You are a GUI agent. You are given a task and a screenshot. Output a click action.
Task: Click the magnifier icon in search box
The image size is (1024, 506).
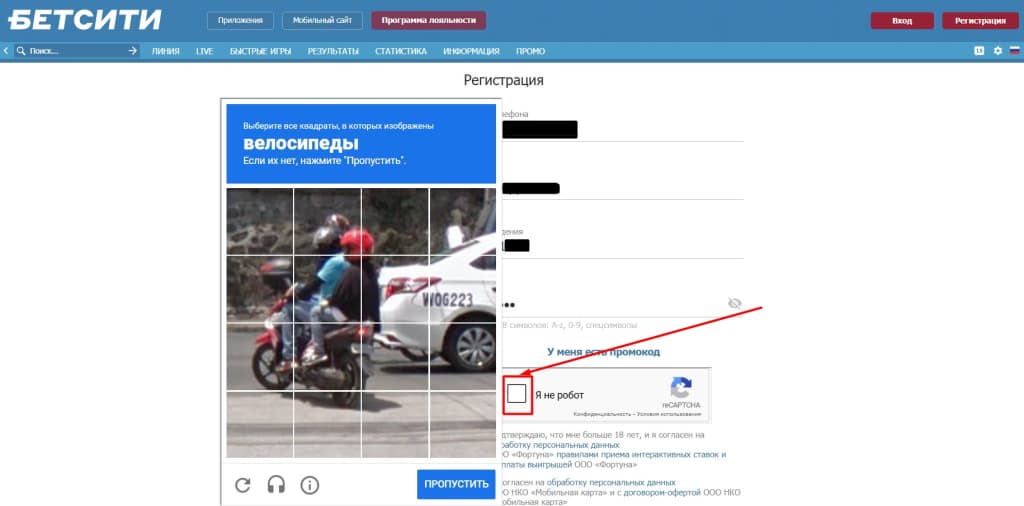click(21, 51)
